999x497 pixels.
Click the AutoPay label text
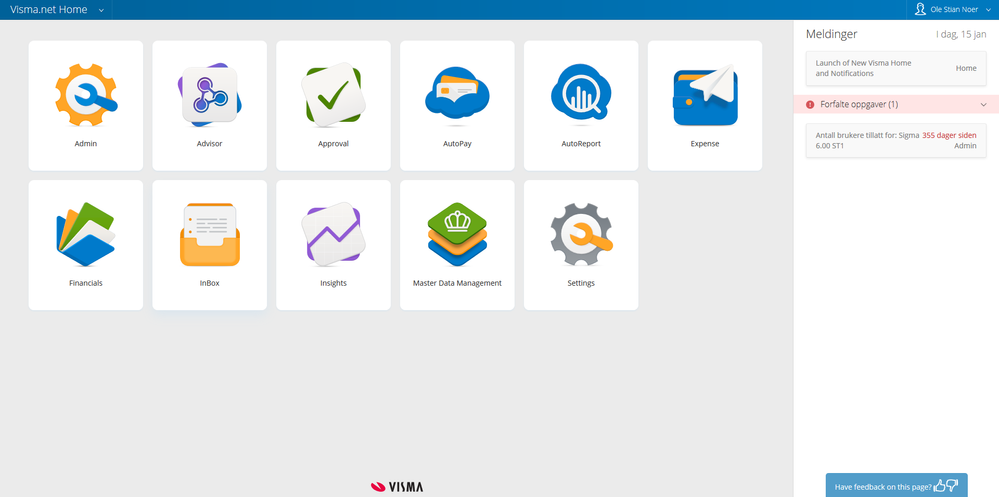[457, 144]
